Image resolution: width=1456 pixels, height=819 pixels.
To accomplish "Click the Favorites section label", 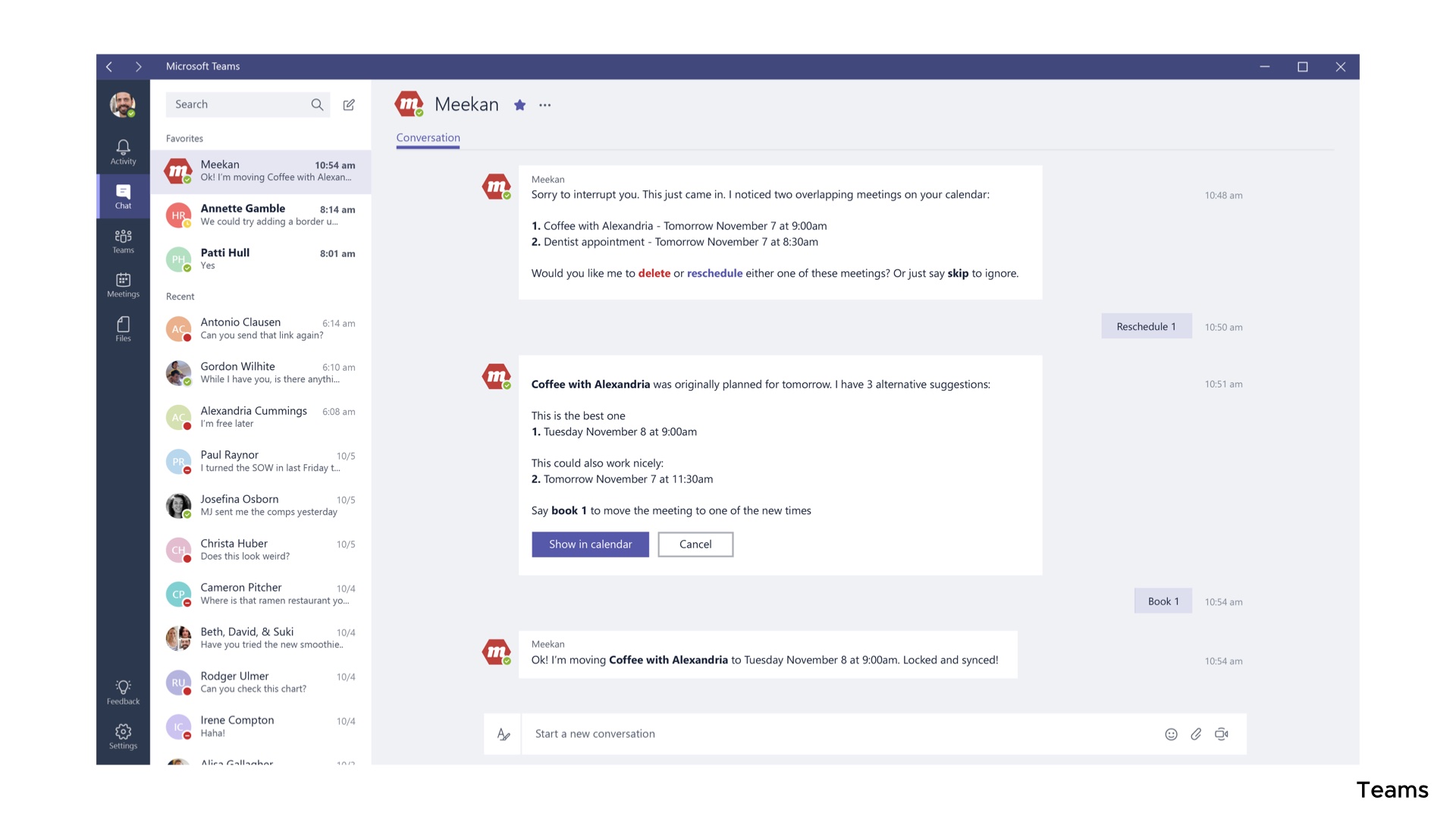I will [184, 139].
